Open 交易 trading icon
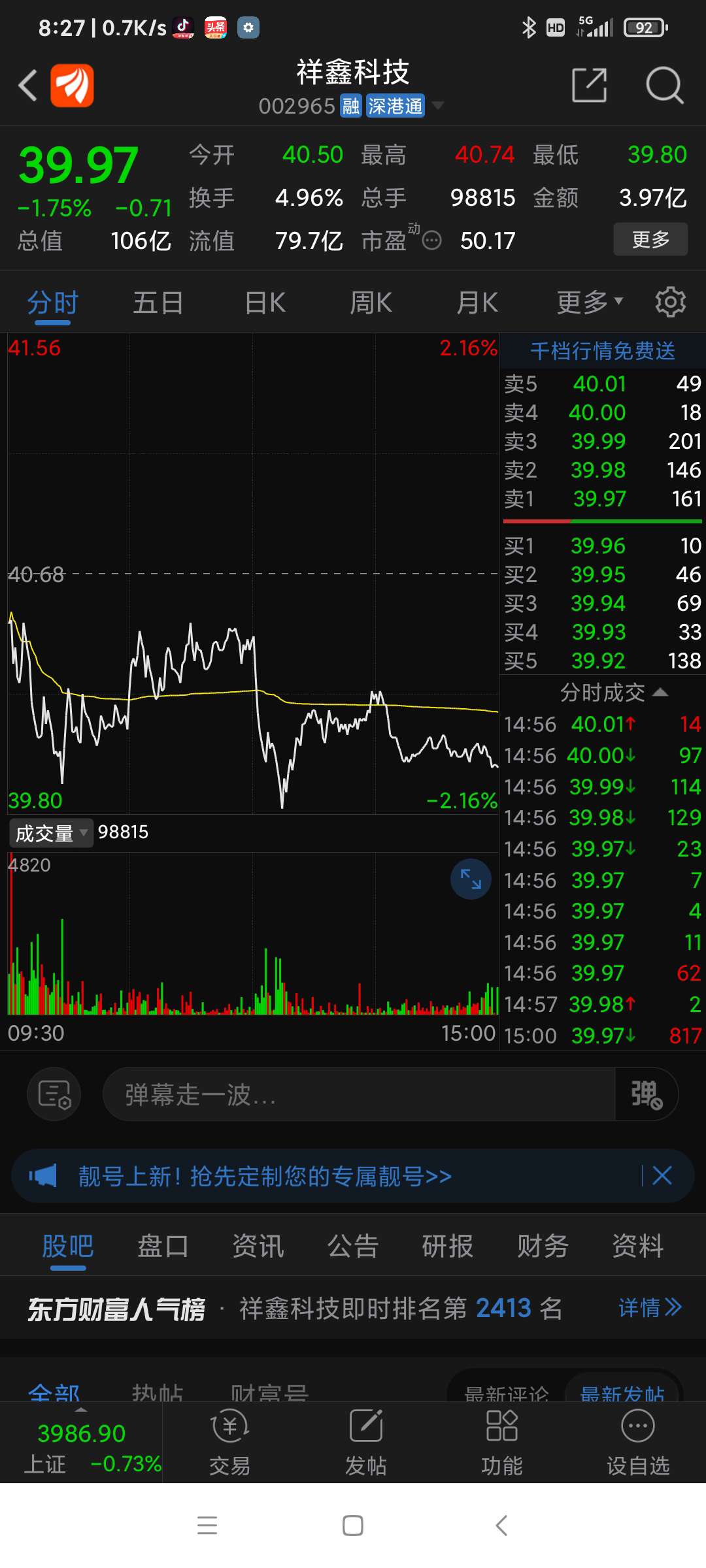 point(229,1442)
